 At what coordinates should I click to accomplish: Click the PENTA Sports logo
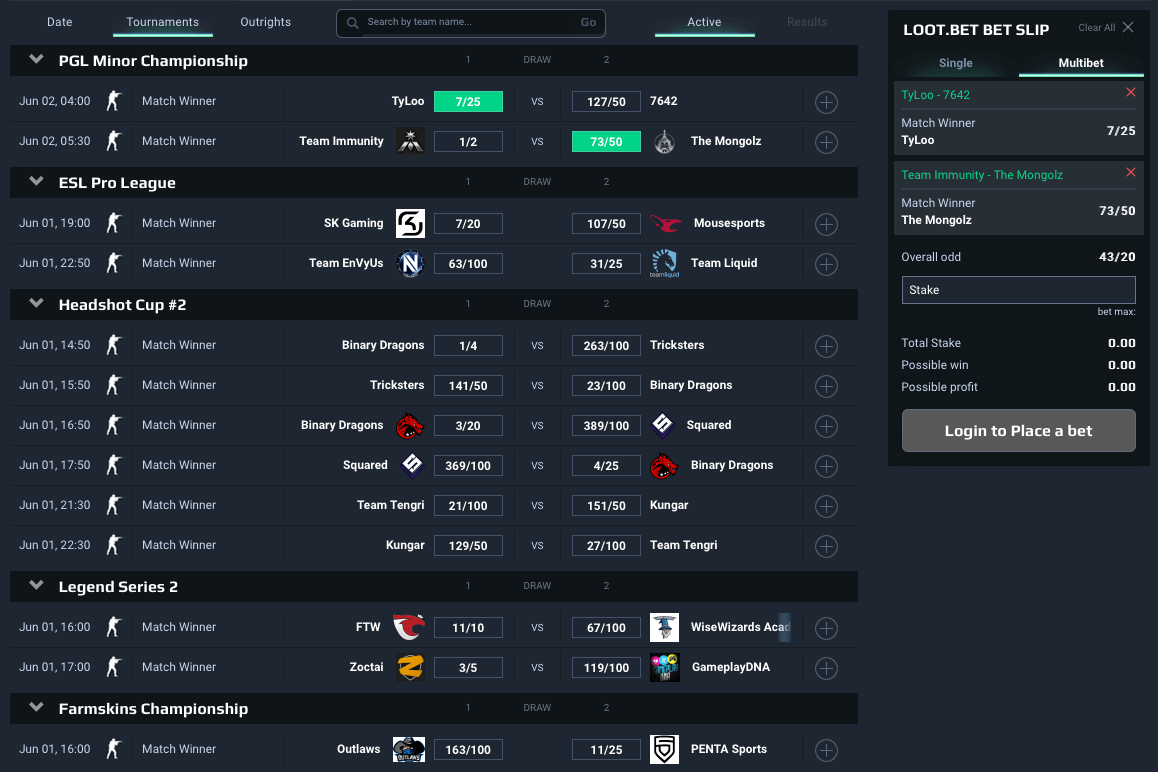pos(665,749)
